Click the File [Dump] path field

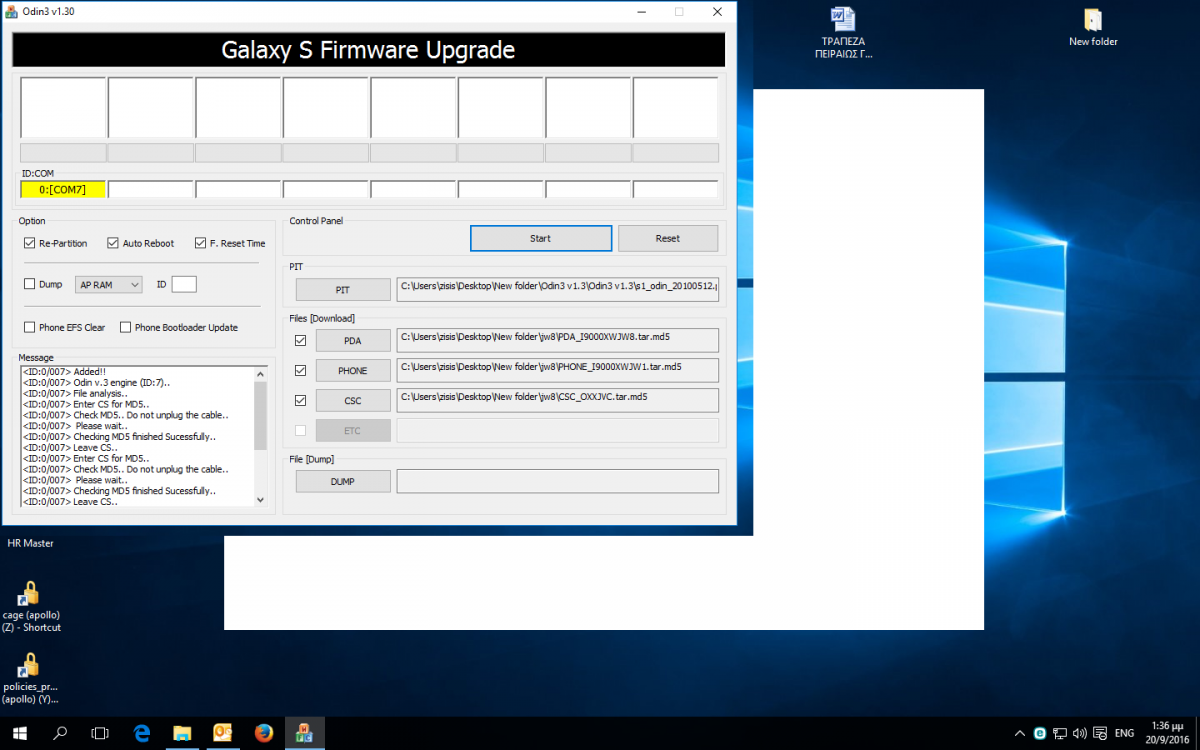point(558,481)
